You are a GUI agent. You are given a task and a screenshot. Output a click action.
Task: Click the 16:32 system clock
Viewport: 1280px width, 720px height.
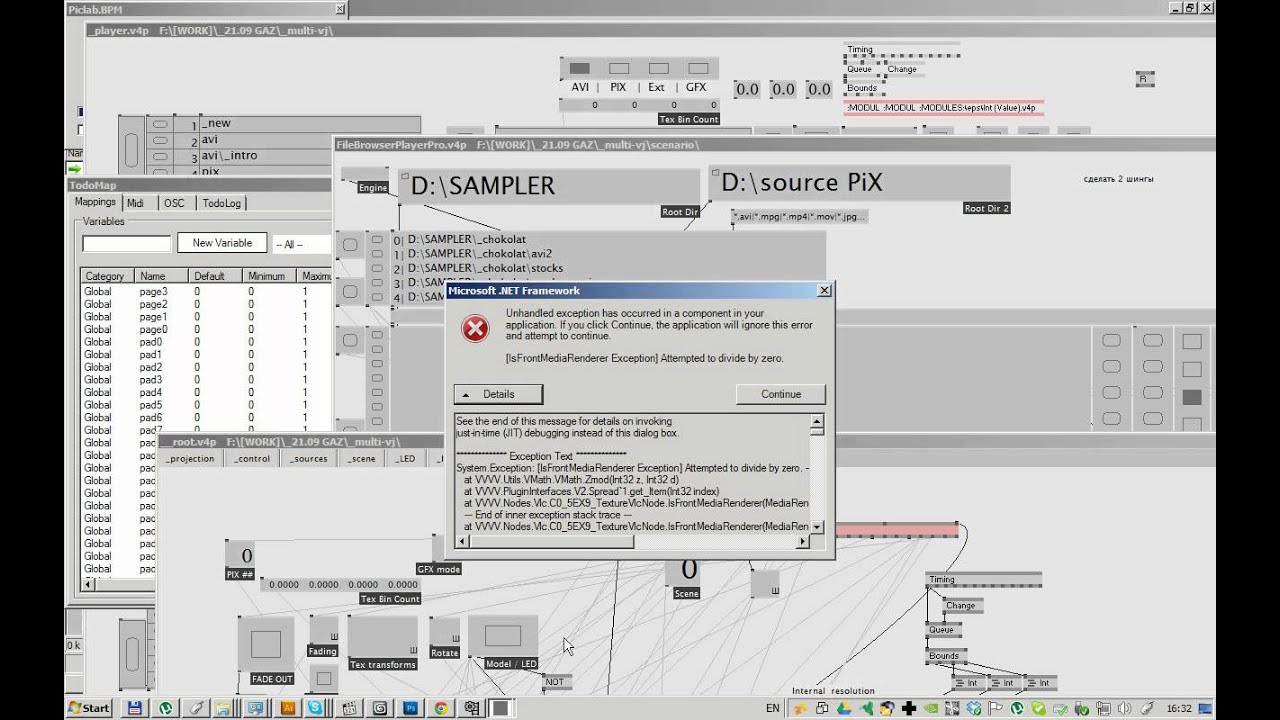pos(1178,708)
